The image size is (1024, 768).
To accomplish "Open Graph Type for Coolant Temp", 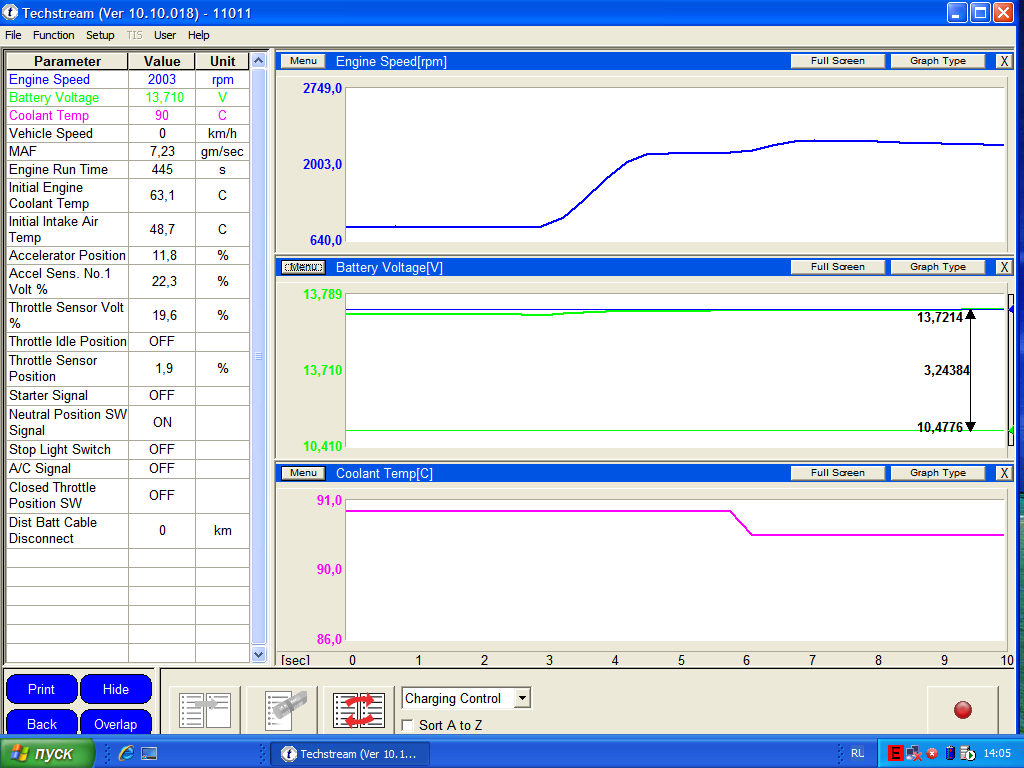I will coord(938,473).
